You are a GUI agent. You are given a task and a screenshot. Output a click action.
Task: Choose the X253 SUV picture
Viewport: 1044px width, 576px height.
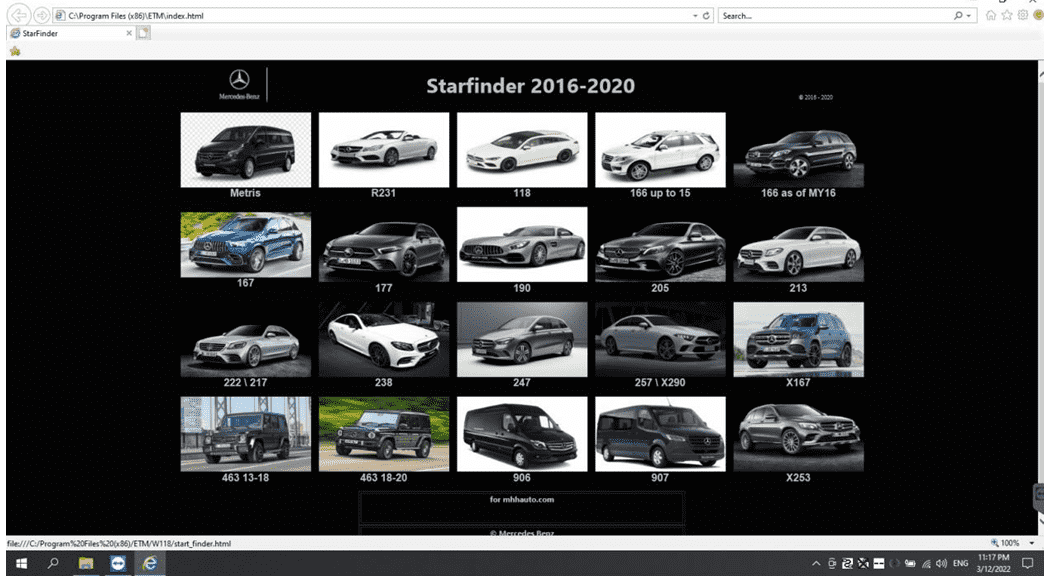(x=798, y=434)
